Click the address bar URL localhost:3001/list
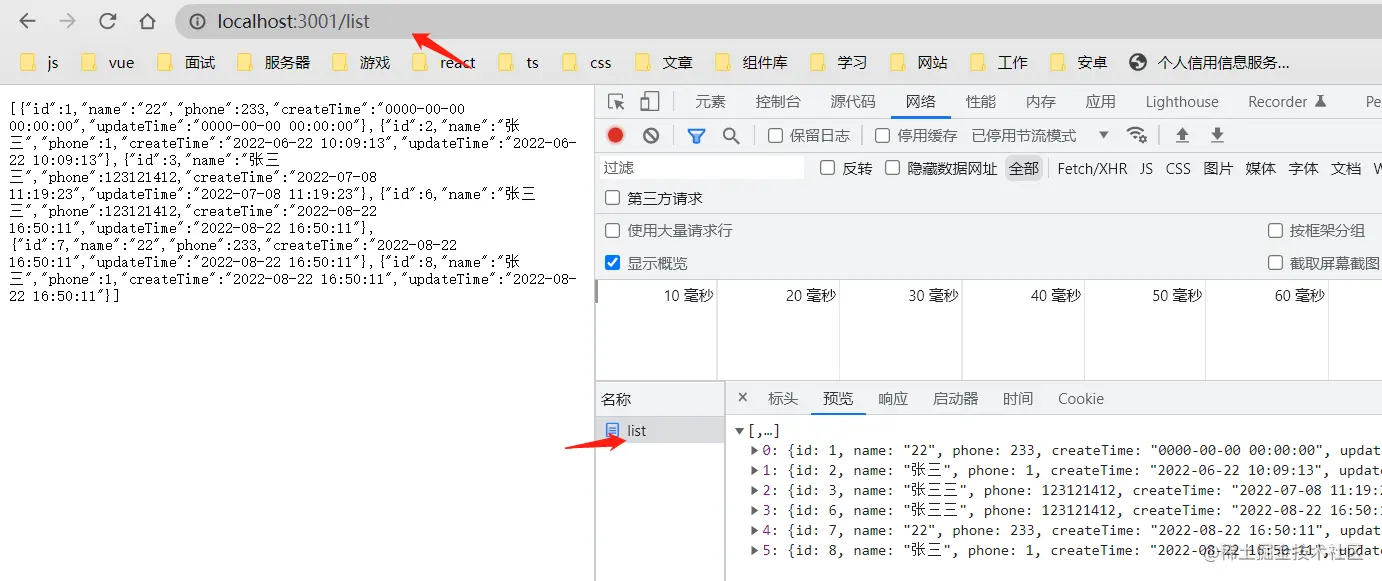 point(293,21)
